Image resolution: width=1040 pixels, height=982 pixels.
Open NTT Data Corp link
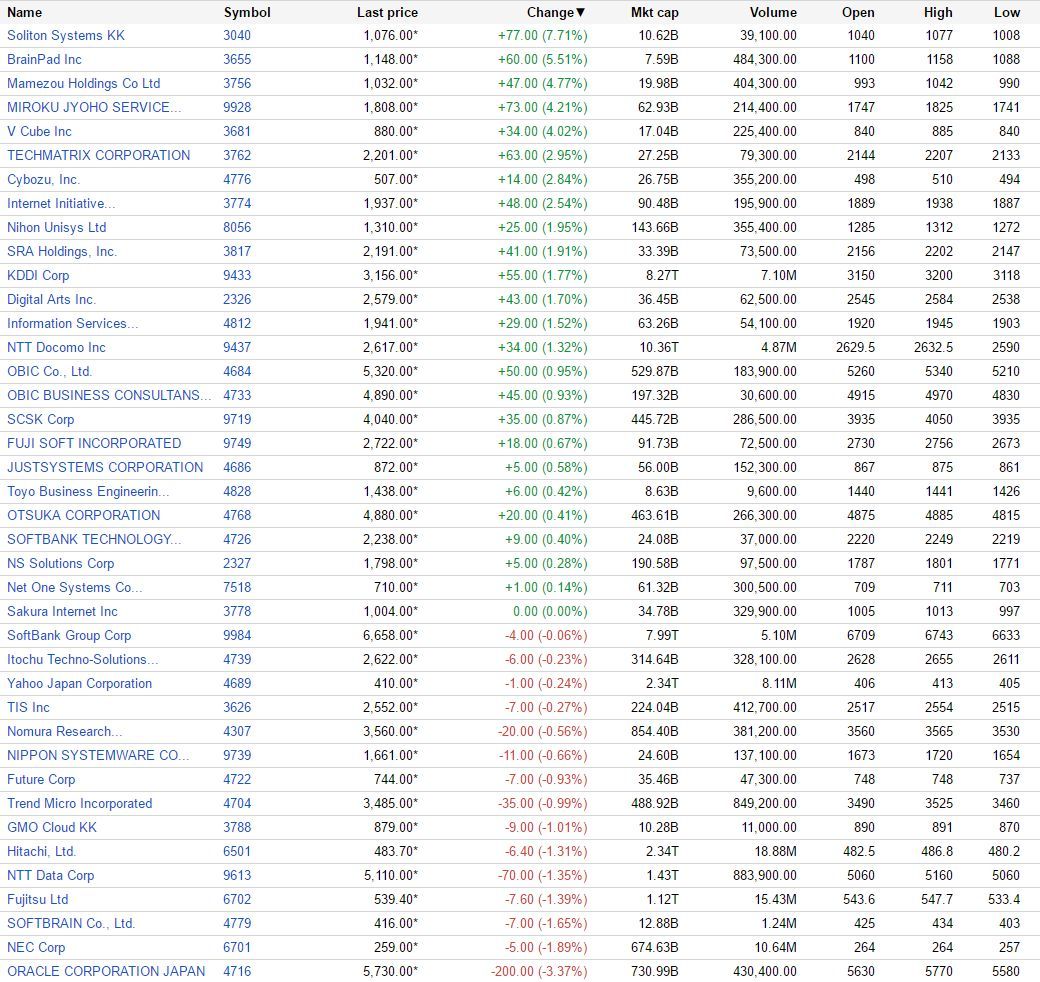coord(50,875)
